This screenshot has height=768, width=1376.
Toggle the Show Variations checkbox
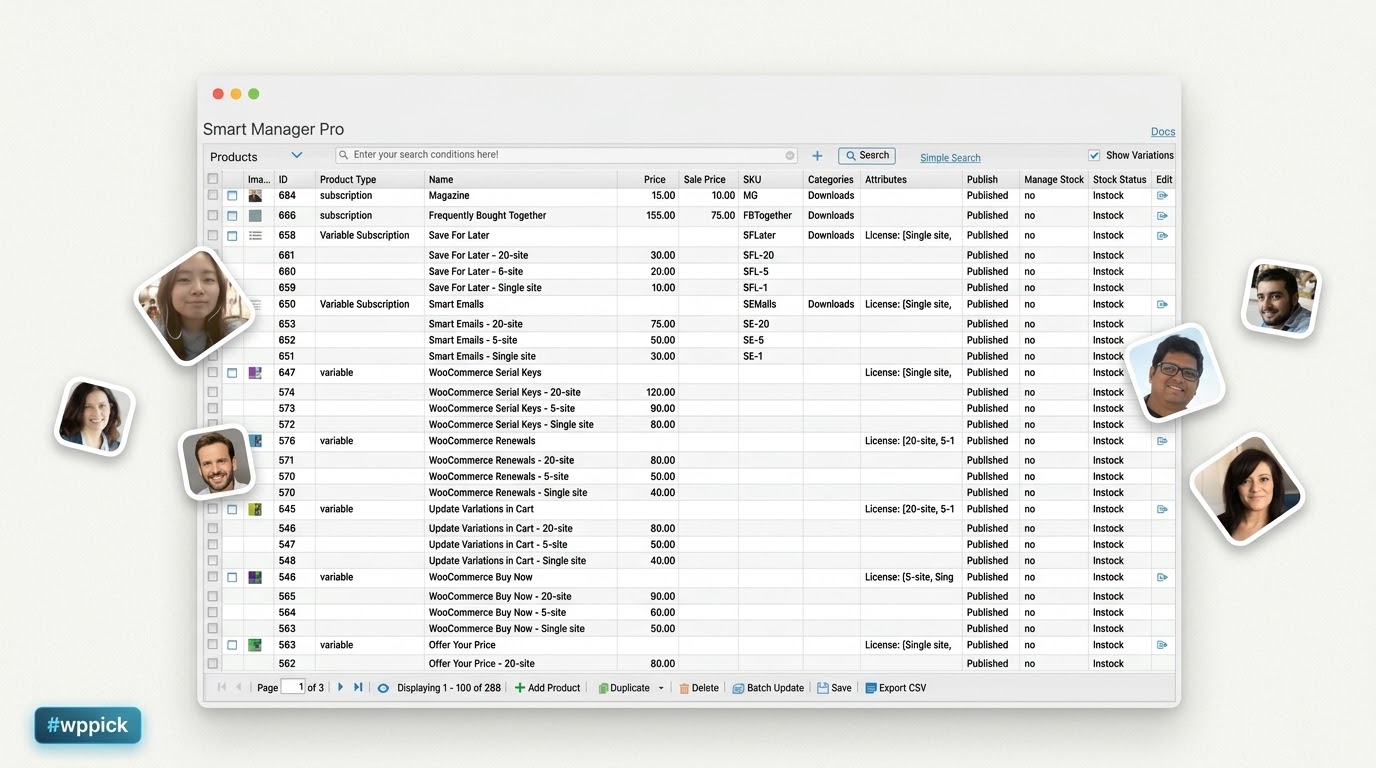click(x=1094, y=155)
